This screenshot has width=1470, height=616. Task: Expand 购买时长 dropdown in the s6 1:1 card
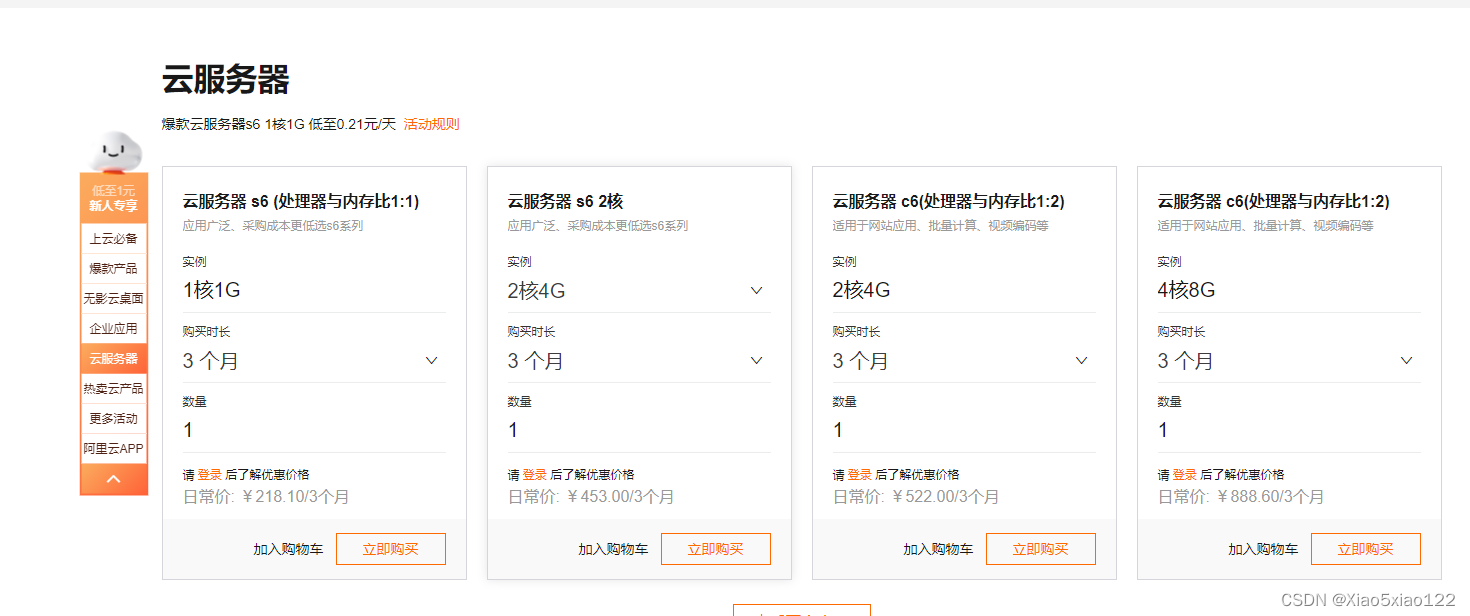pos(314,361)
